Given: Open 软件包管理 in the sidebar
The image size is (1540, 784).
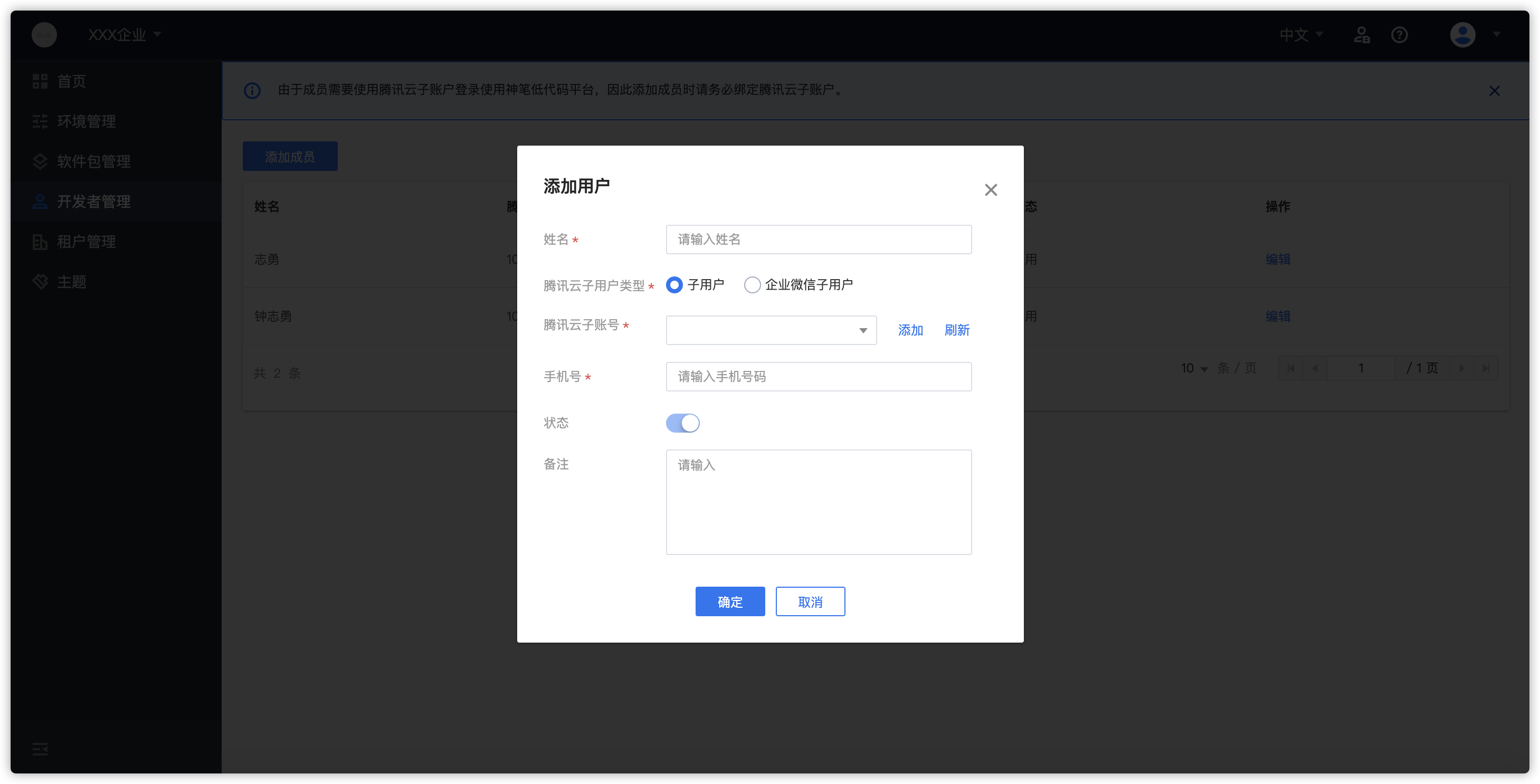Looking at the screenshot, I should point(116,161).
